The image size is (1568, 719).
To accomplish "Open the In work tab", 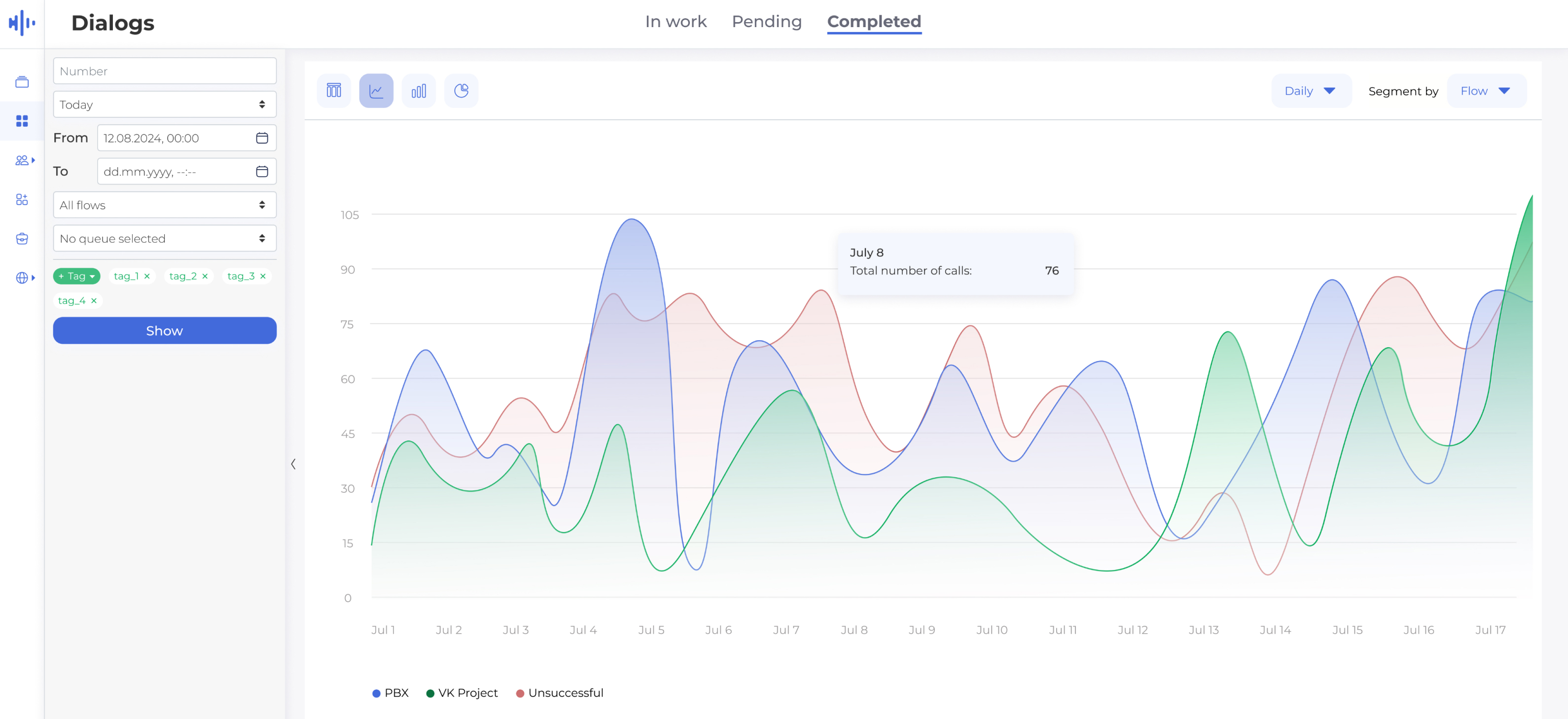I will [676, 21].
